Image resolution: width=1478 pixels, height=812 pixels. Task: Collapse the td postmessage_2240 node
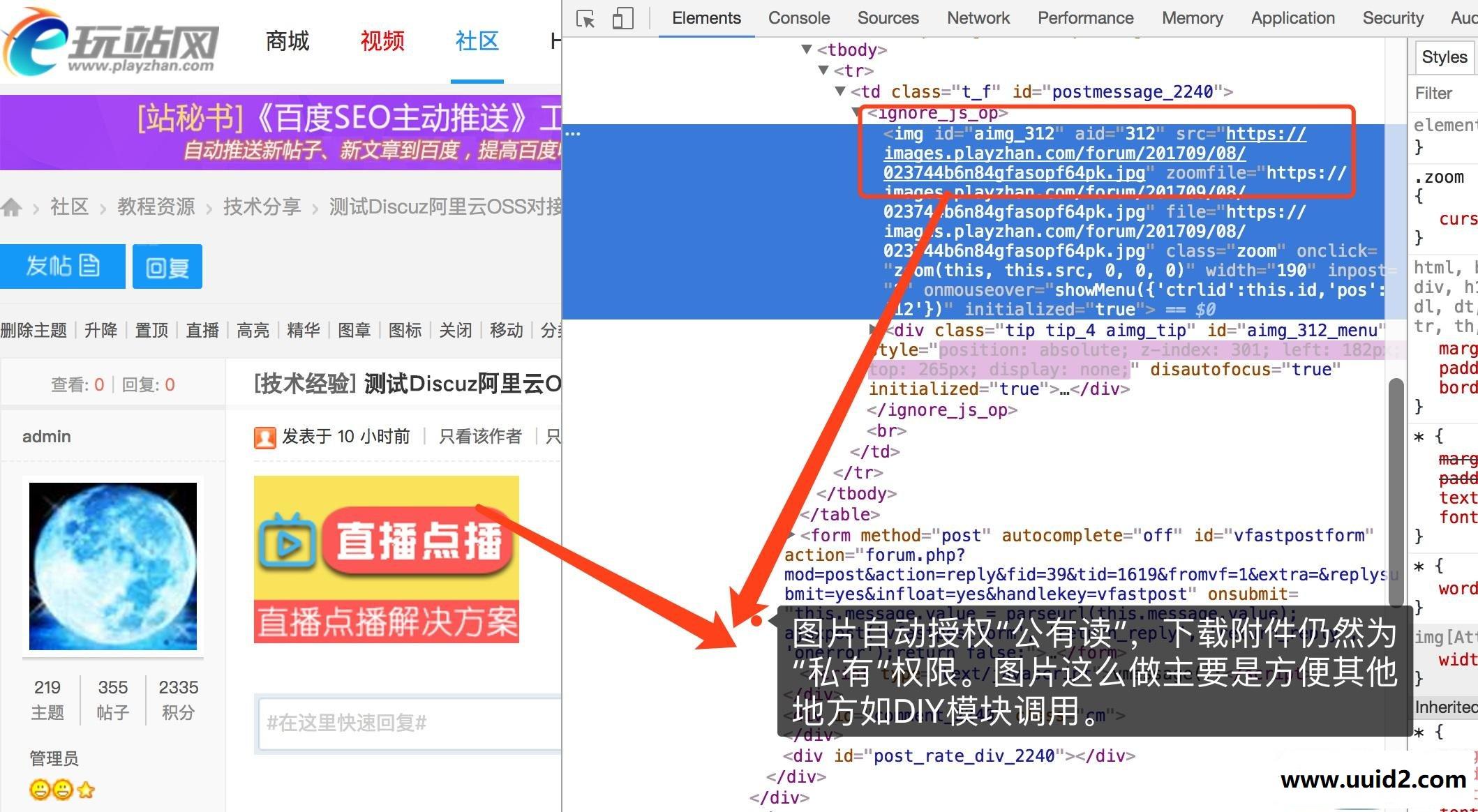pyautogui.click(x=841, y=91)
